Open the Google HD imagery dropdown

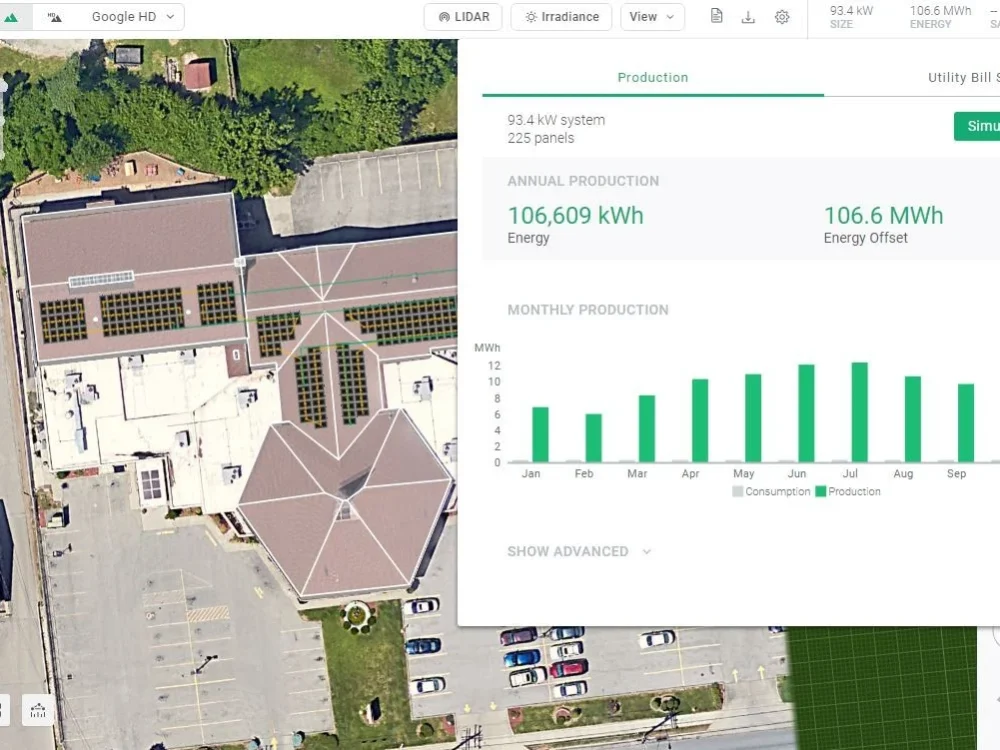[x=133, y=17]
